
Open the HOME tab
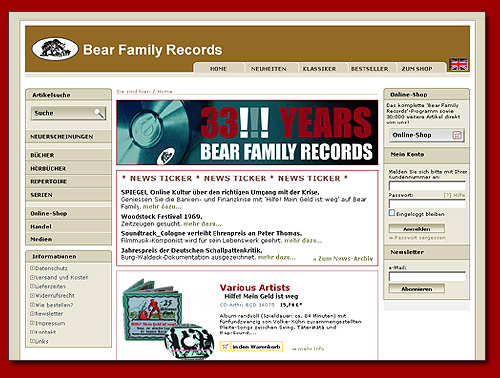coord(218,69)
